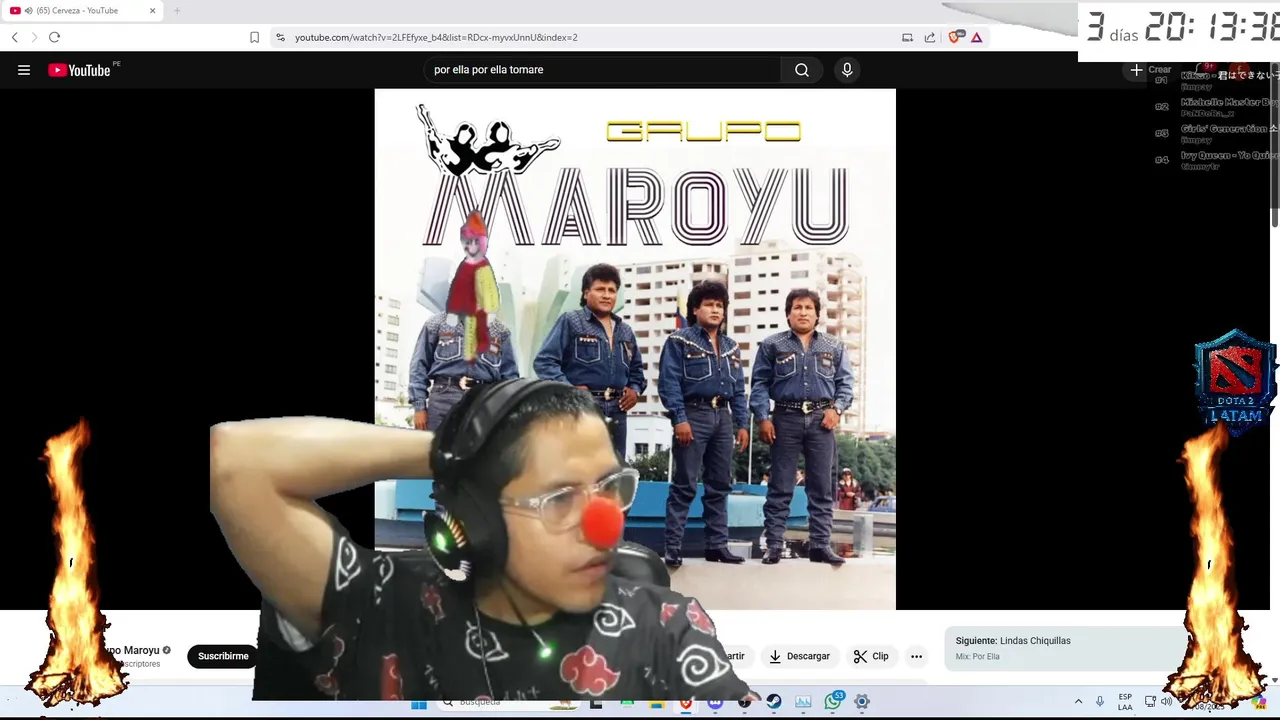Open WhatsApp from the taskbar
1280x720 pixels.
833,702
